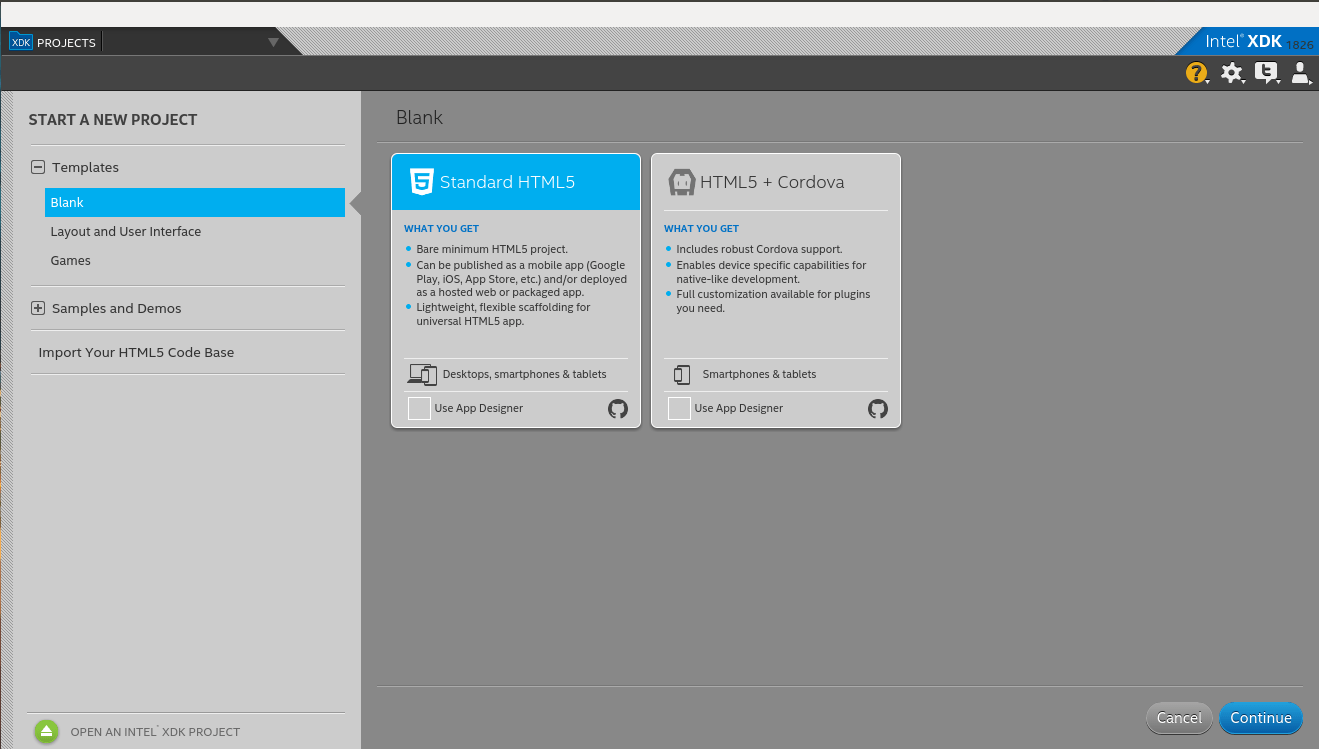Select Layout and User Interface

coord(126,231)
